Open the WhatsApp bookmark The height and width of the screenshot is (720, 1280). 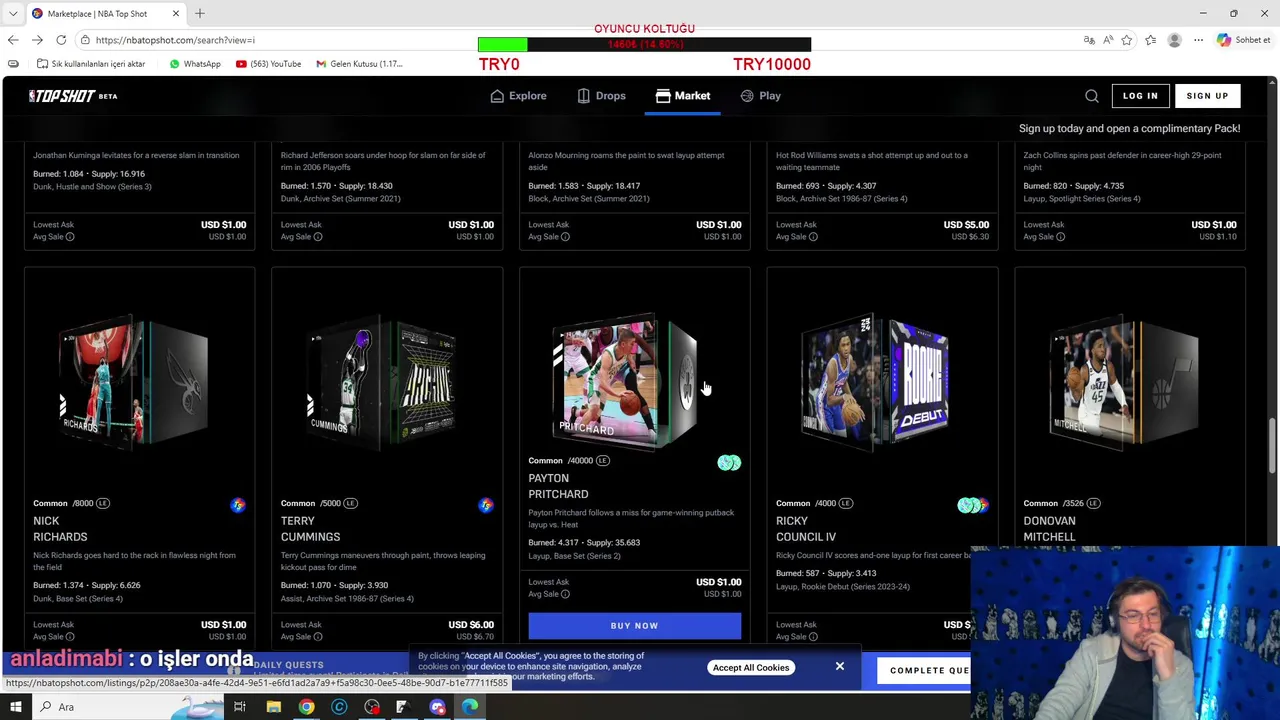point(195,64)
